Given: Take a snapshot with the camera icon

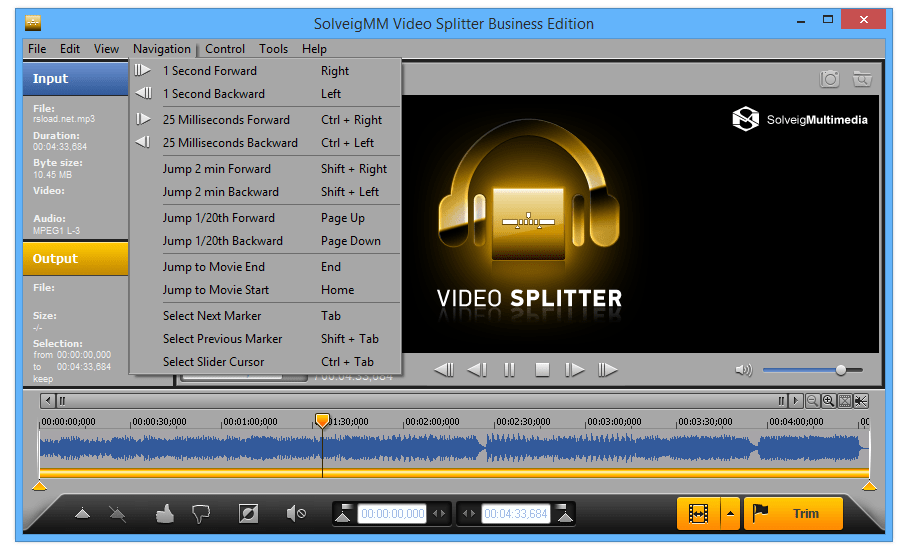Looking at the screenshot, I should [x=829, y=78].
